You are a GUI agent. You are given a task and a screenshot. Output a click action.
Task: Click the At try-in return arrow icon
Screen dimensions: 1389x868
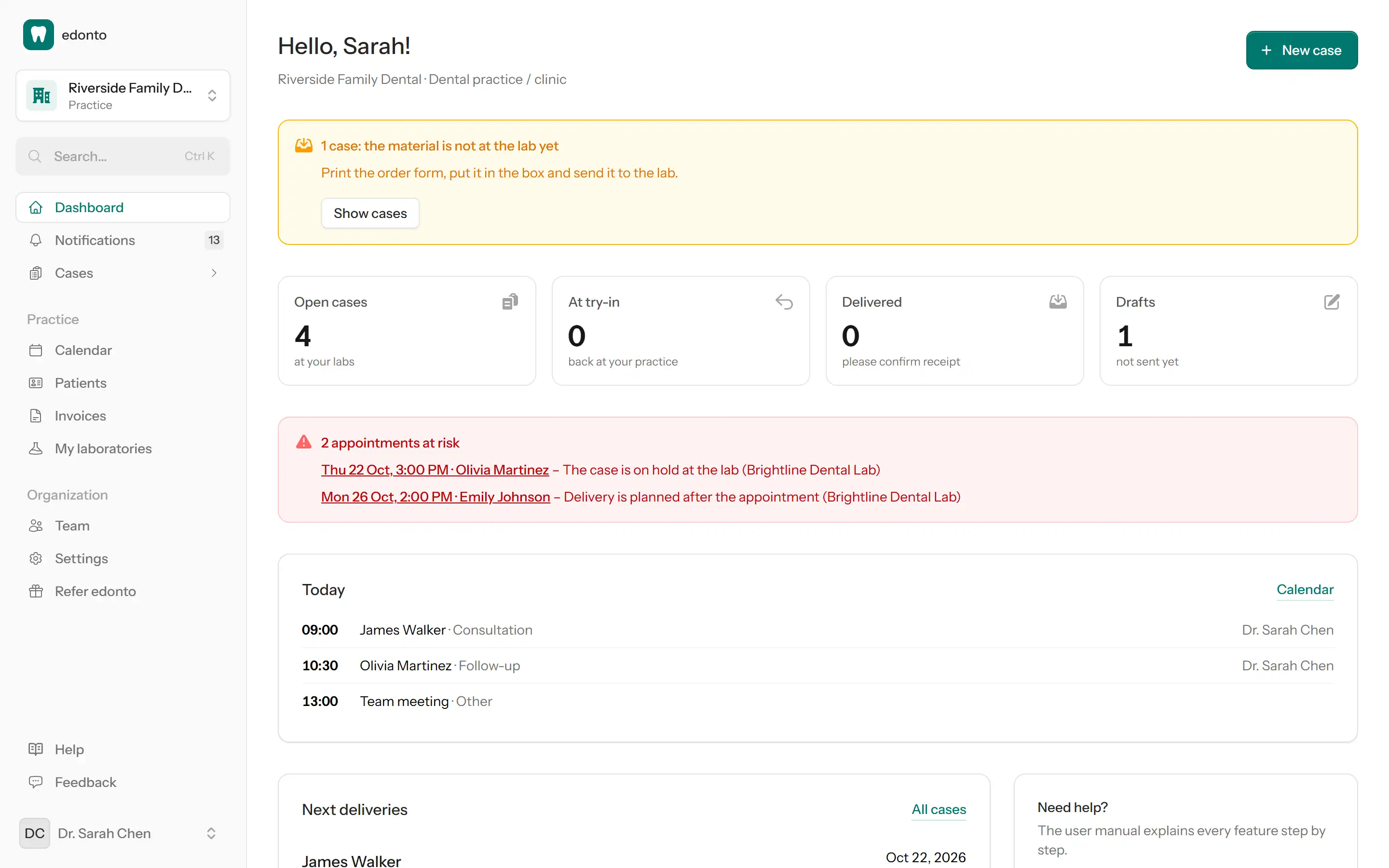tap(784, 301)
